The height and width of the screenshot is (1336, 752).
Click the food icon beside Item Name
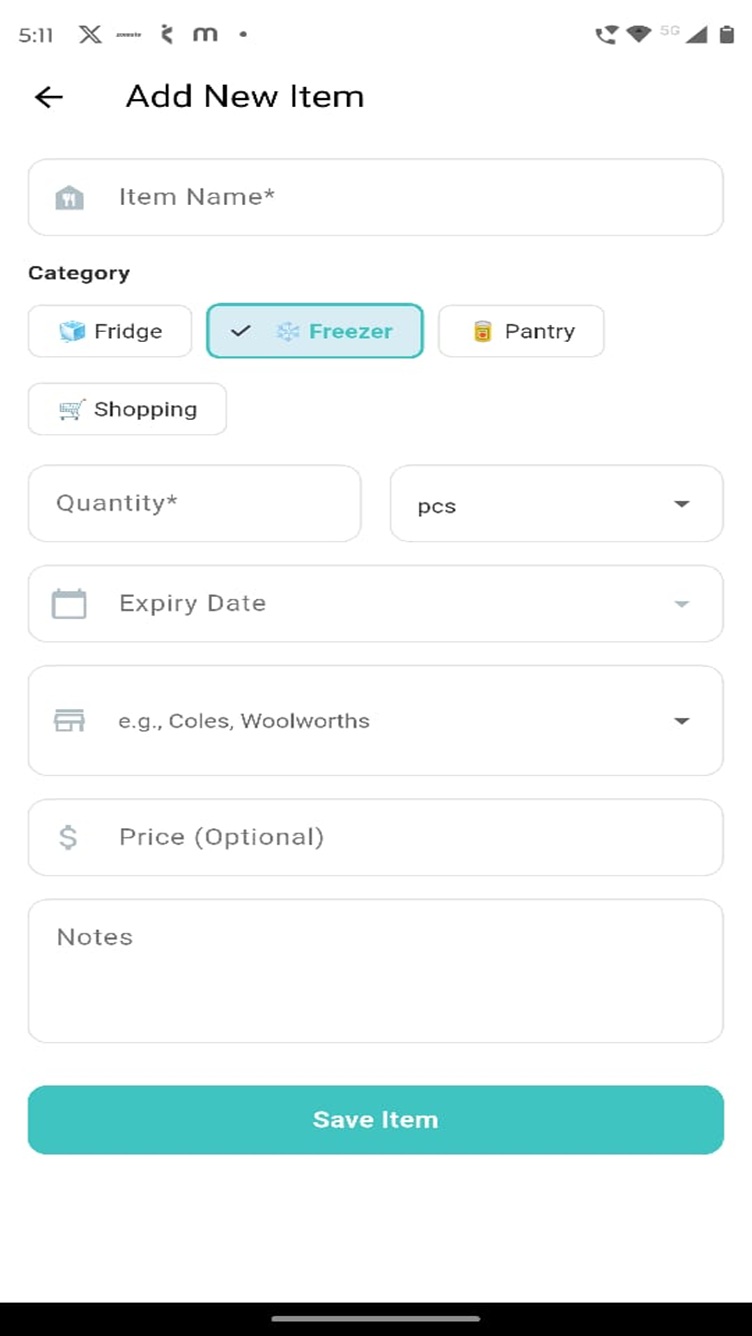[x=69, y=197]
